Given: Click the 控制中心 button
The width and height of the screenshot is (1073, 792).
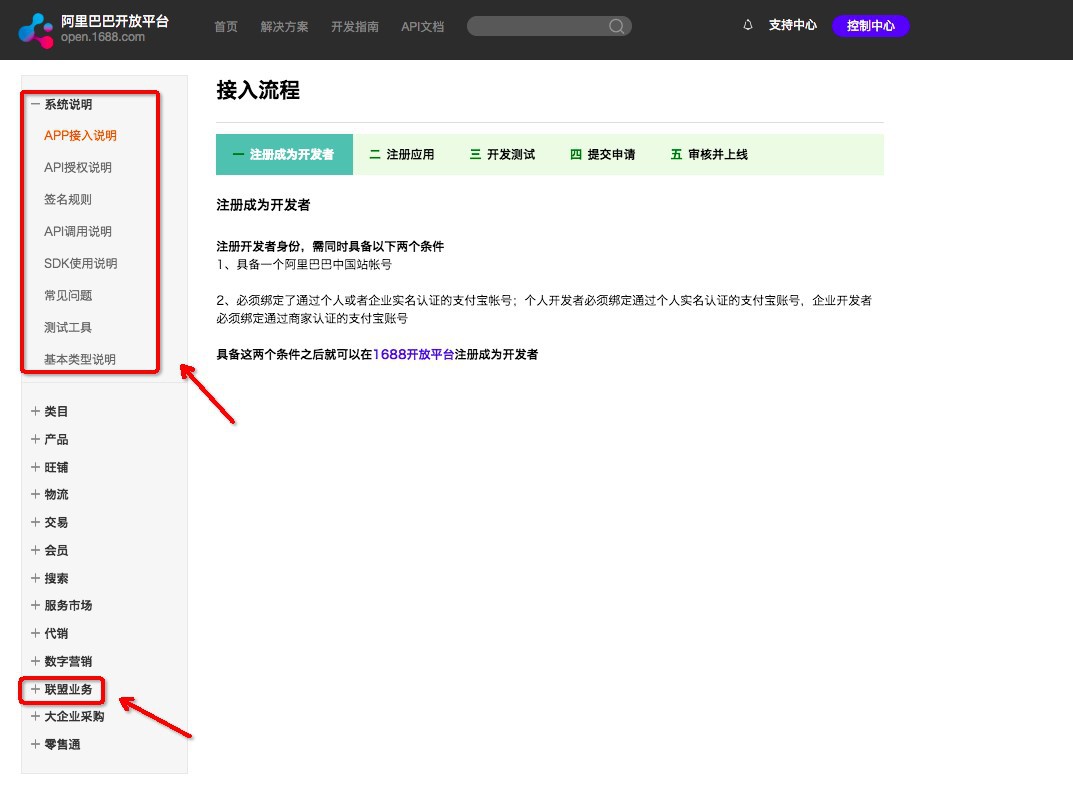Looking at the screenshot, I should pyautogui.click(x=870, y=26).
